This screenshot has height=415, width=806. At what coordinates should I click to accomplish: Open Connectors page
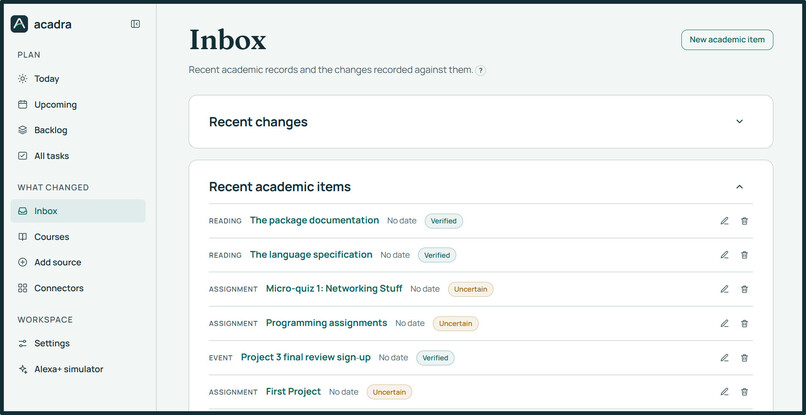tap(78, 288)
